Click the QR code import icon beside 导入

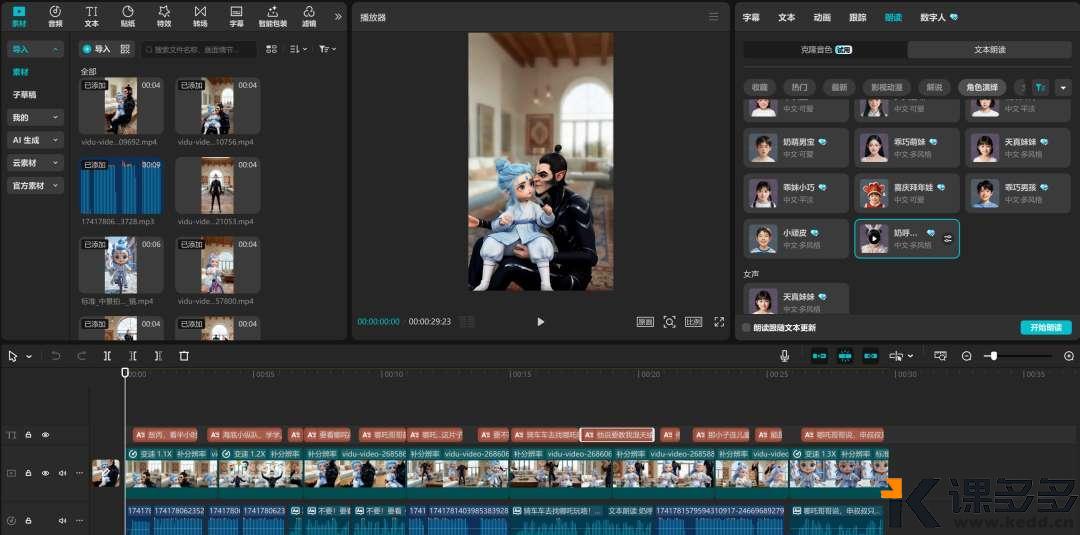pyautogui.click(x=125, y=49)
